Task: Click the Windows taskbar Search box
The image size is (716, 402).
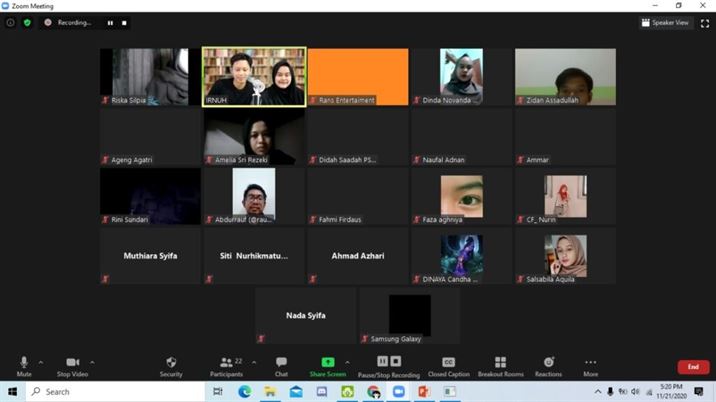Action: 110,392
